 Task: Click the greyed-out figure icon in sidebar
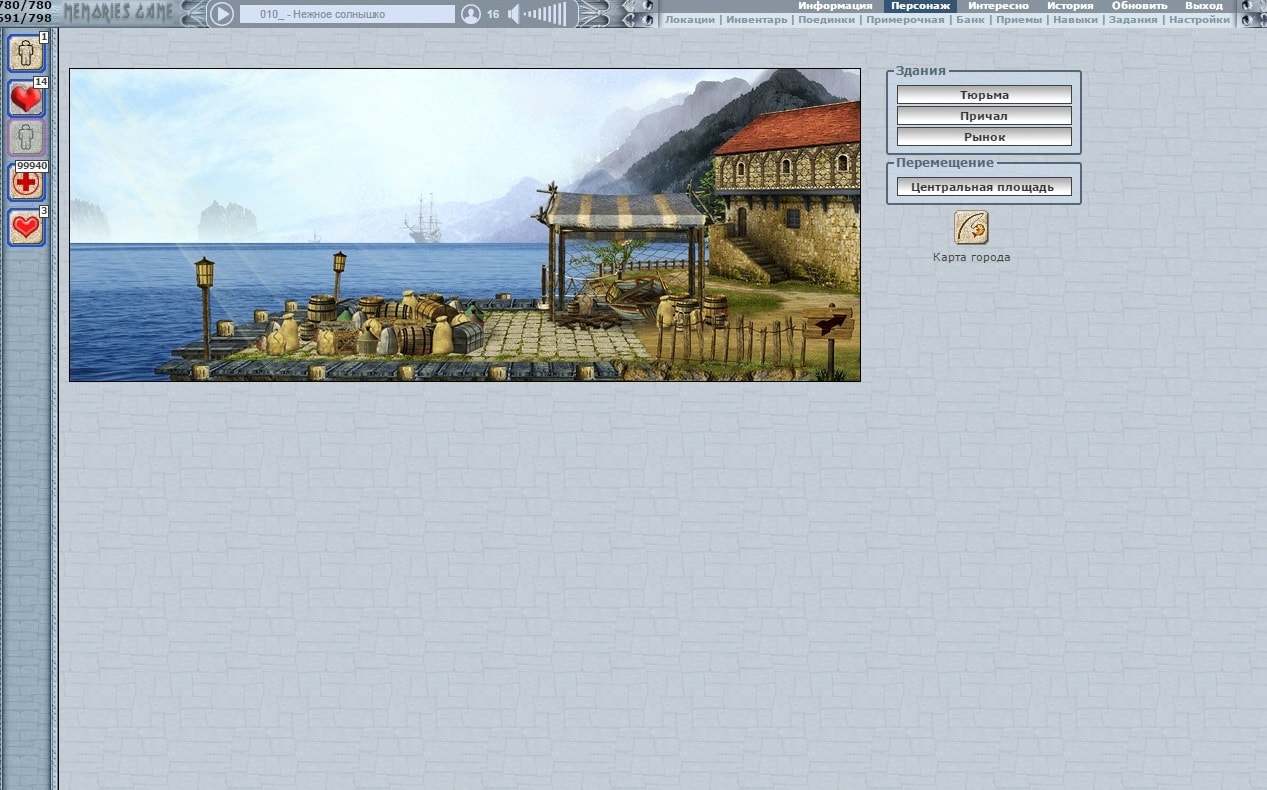(26, 138)
